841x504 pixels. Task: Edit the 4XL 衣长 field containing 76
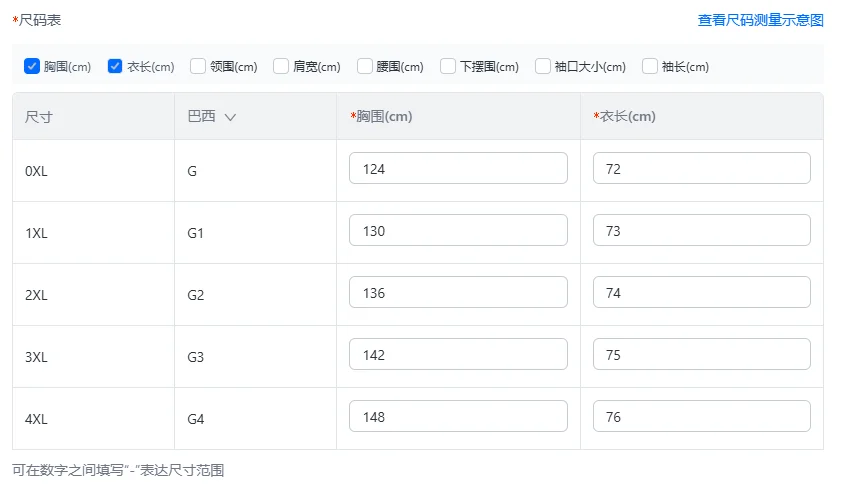[701, 417]
